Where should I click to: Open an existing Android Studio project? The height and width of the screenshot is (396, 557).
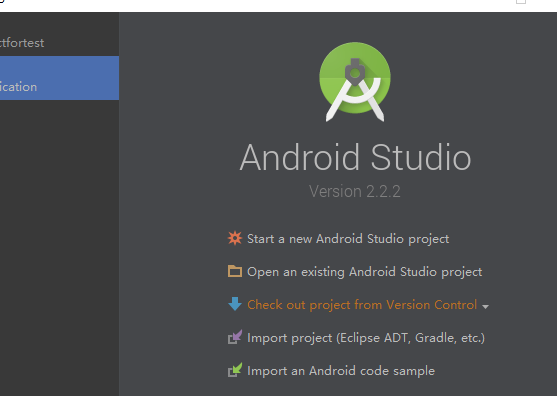364,272
